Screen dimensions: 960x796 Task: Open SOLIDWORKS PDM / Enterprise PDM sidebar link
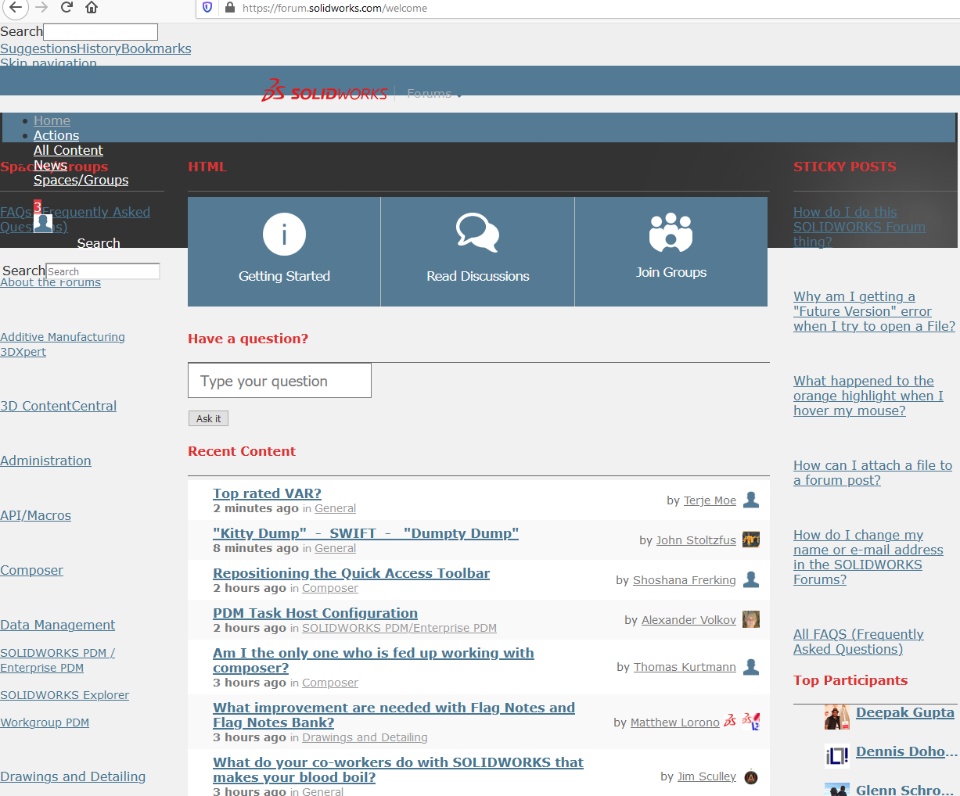click(58, 660)
